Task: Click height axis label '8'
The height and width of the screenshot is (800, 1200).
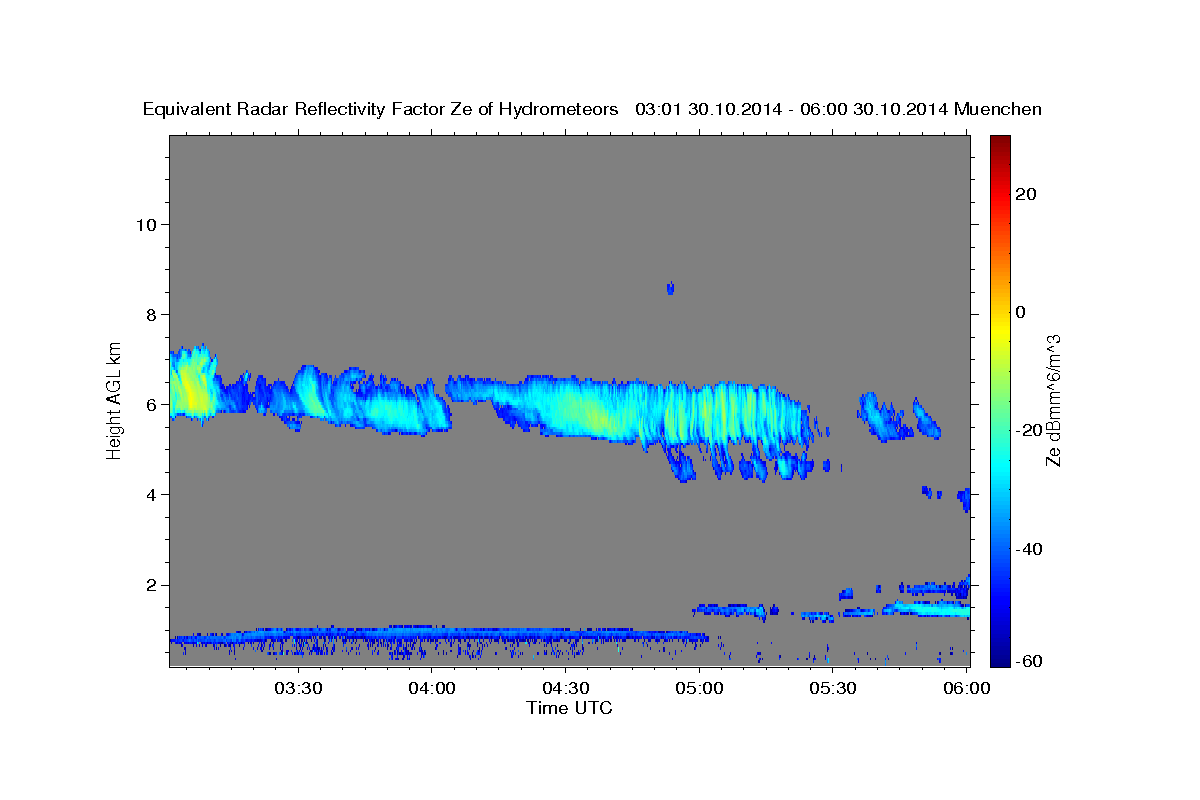Action: point(151,314)
